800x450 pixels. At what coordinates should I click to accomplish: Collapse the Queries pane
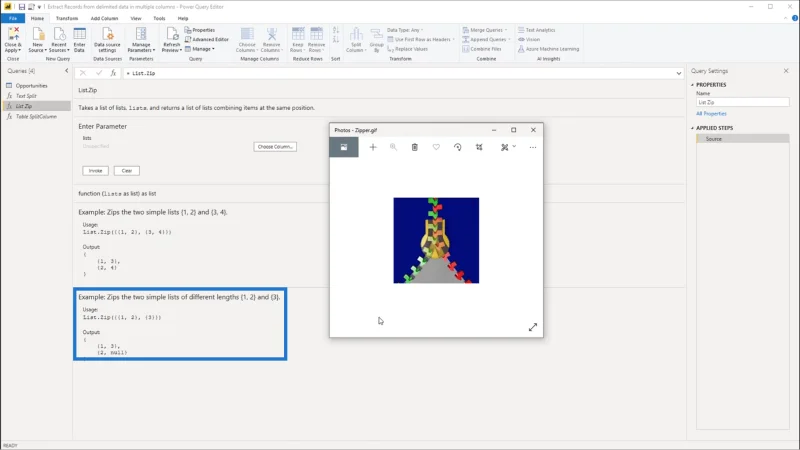[x=66, y=71]
